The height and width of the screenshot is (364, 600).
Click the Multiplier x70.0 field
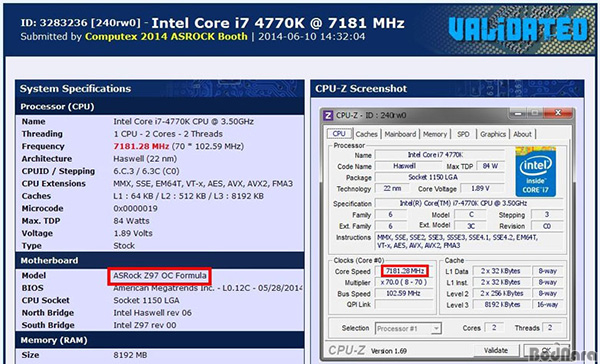click(x=404, y=282)
